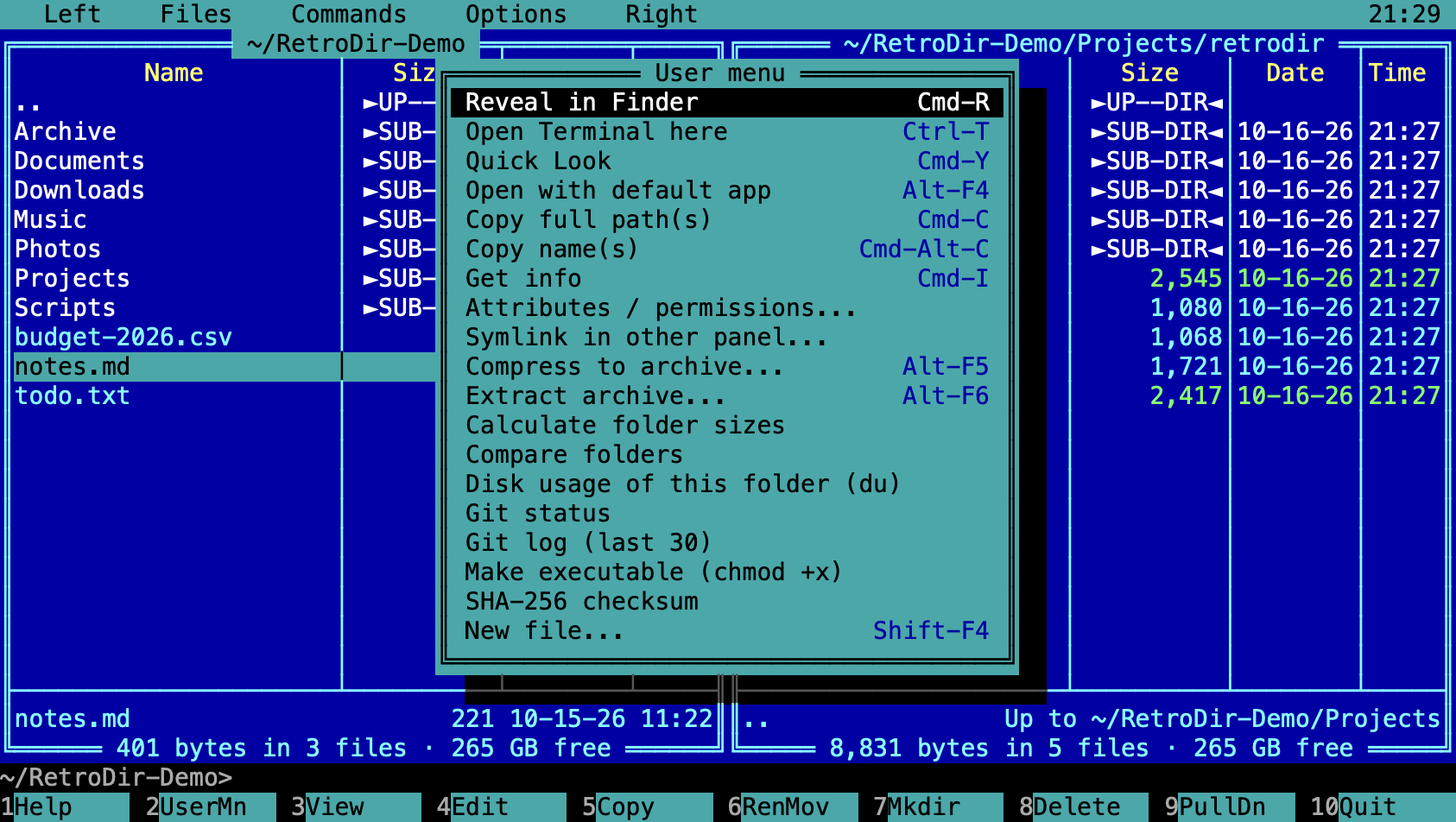Select the Documents folder in left panel
Screen dimensions: 1456x822
click(x=79, y=161)
